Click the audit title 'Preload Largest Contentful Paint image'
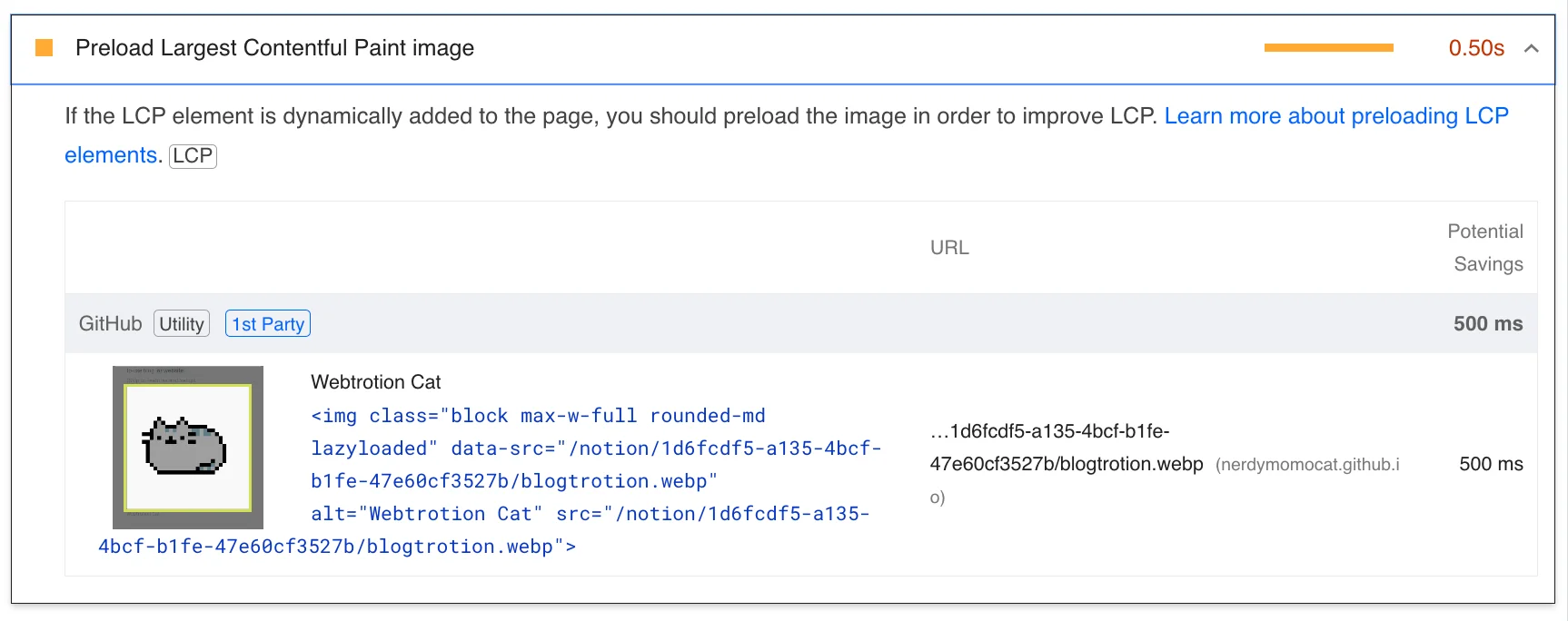1568x621 pixels. pos(274,48)
